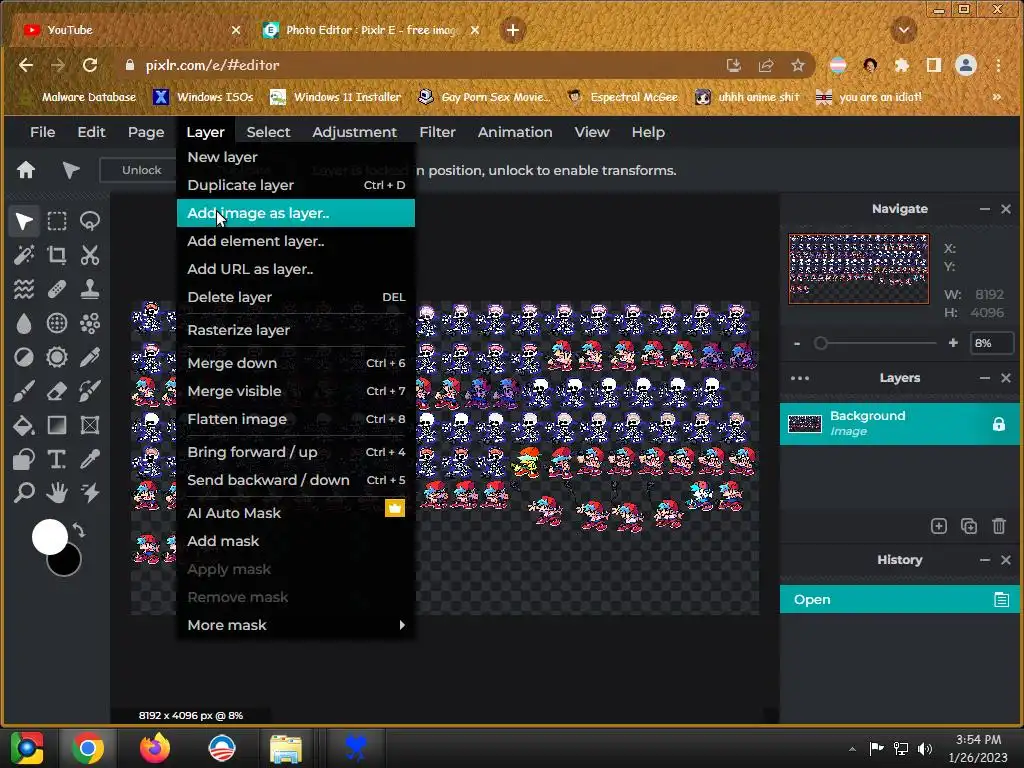This screenshot has height=768, width=1024.
Task: Choose Add mask menu entry
Action: click(x=296, y=541)
